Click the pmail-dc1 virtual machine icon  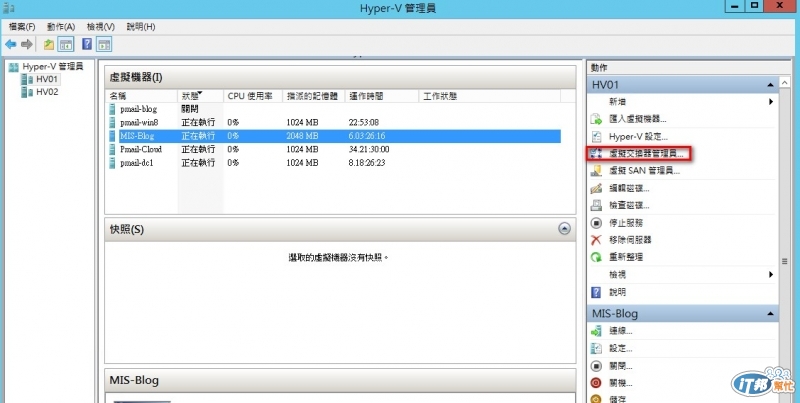(x=112, y=163)
